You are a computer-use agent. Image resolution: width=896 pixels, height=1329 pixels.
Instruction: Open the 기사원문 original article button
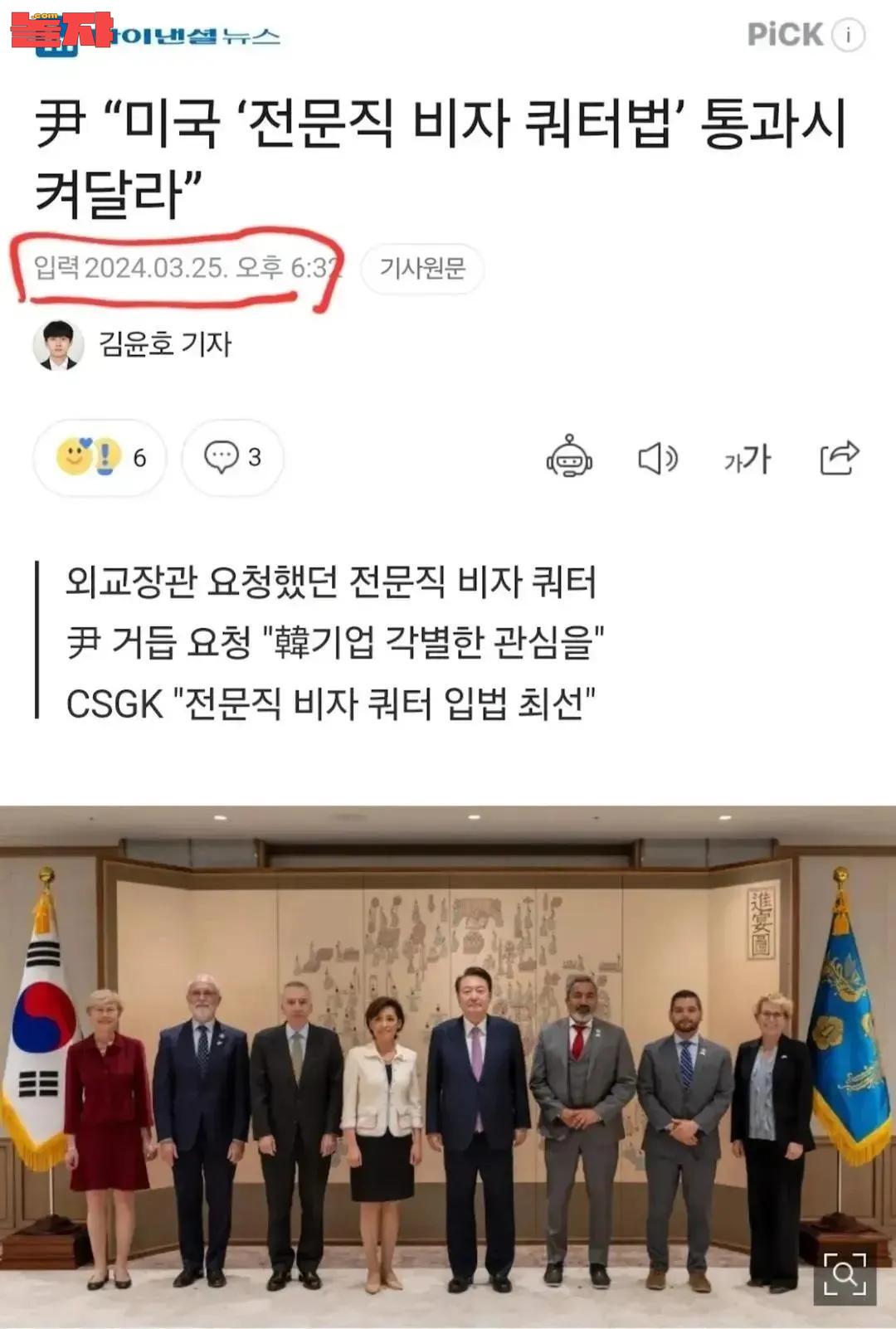coord(422,268)
